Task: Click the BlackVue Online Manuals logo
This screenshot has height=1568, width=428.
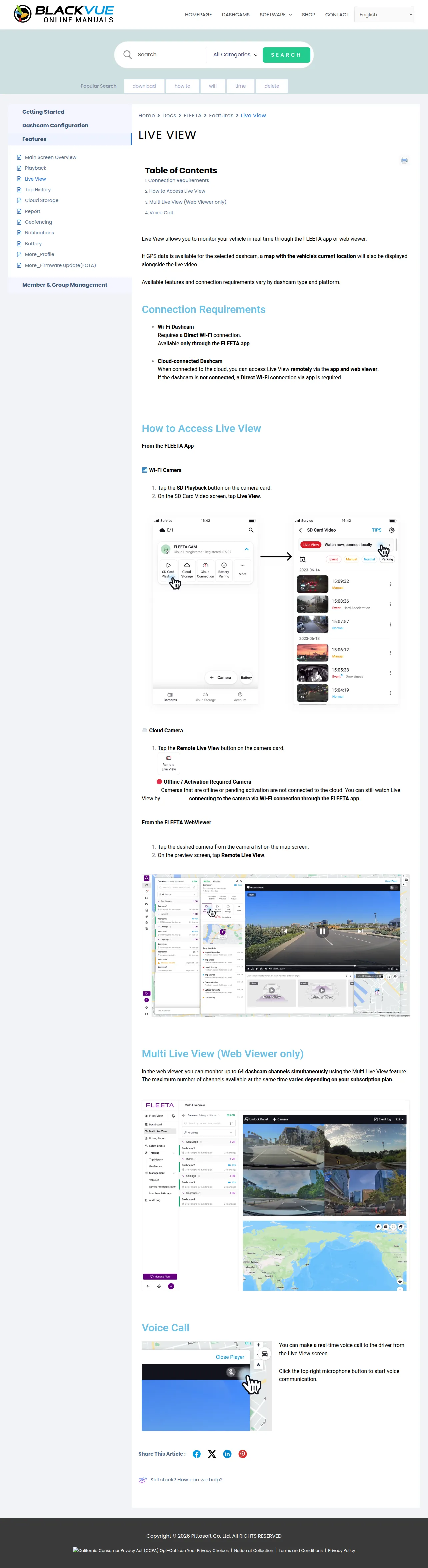Action: (x=64, y=14)
